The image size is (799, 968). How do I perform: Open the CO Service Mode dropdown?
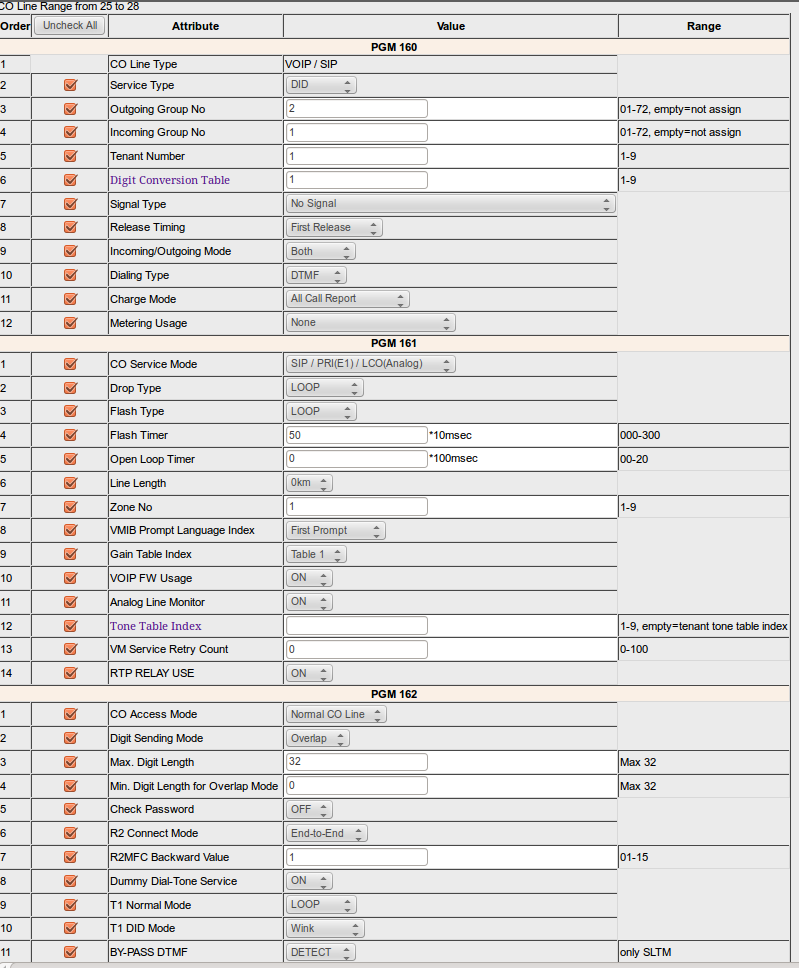coord(370,364)
